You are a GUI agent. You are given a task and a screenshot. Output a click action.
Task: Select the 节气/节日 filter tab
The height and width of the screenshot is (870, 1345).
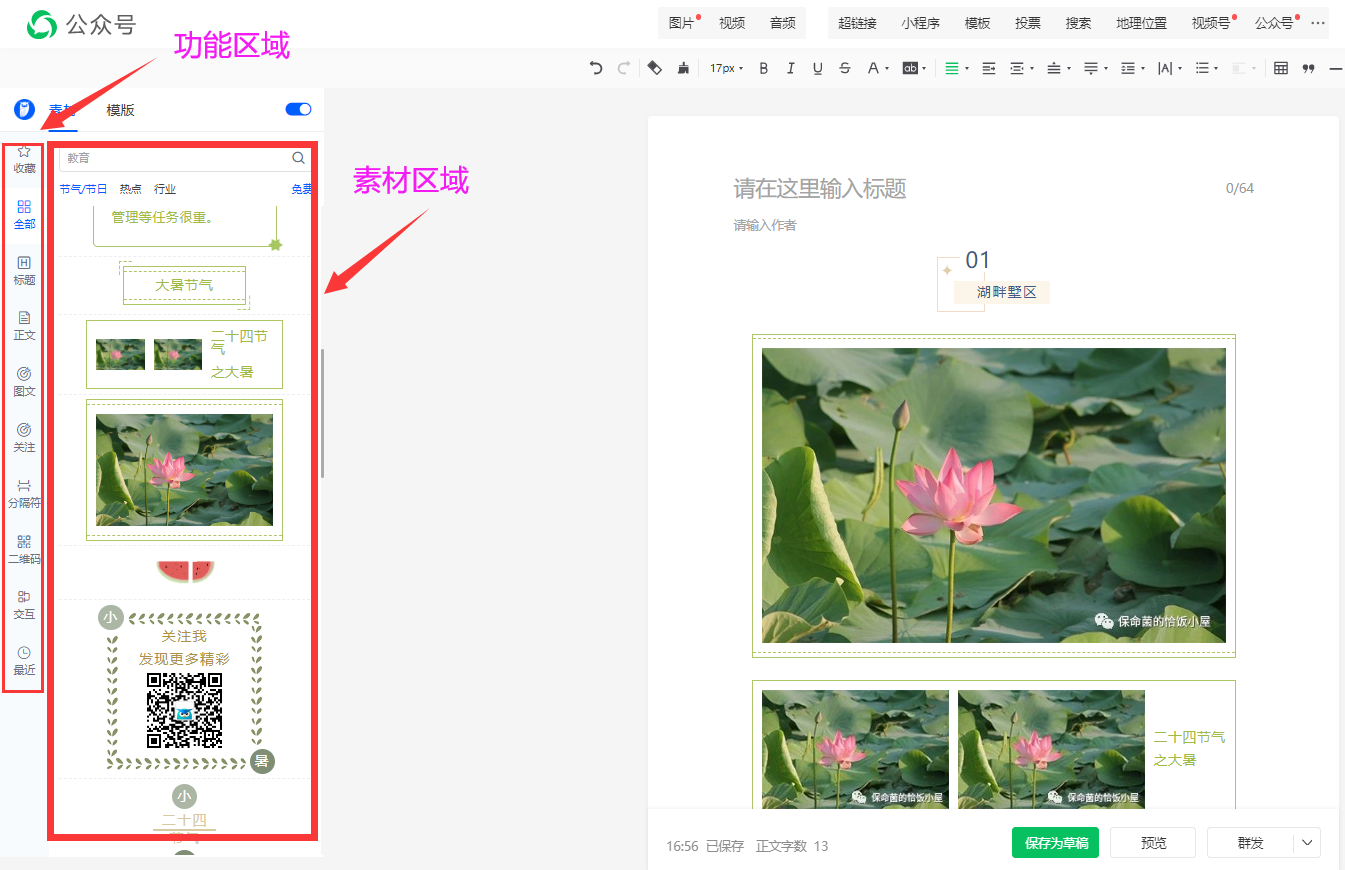(x=83, y=189)
